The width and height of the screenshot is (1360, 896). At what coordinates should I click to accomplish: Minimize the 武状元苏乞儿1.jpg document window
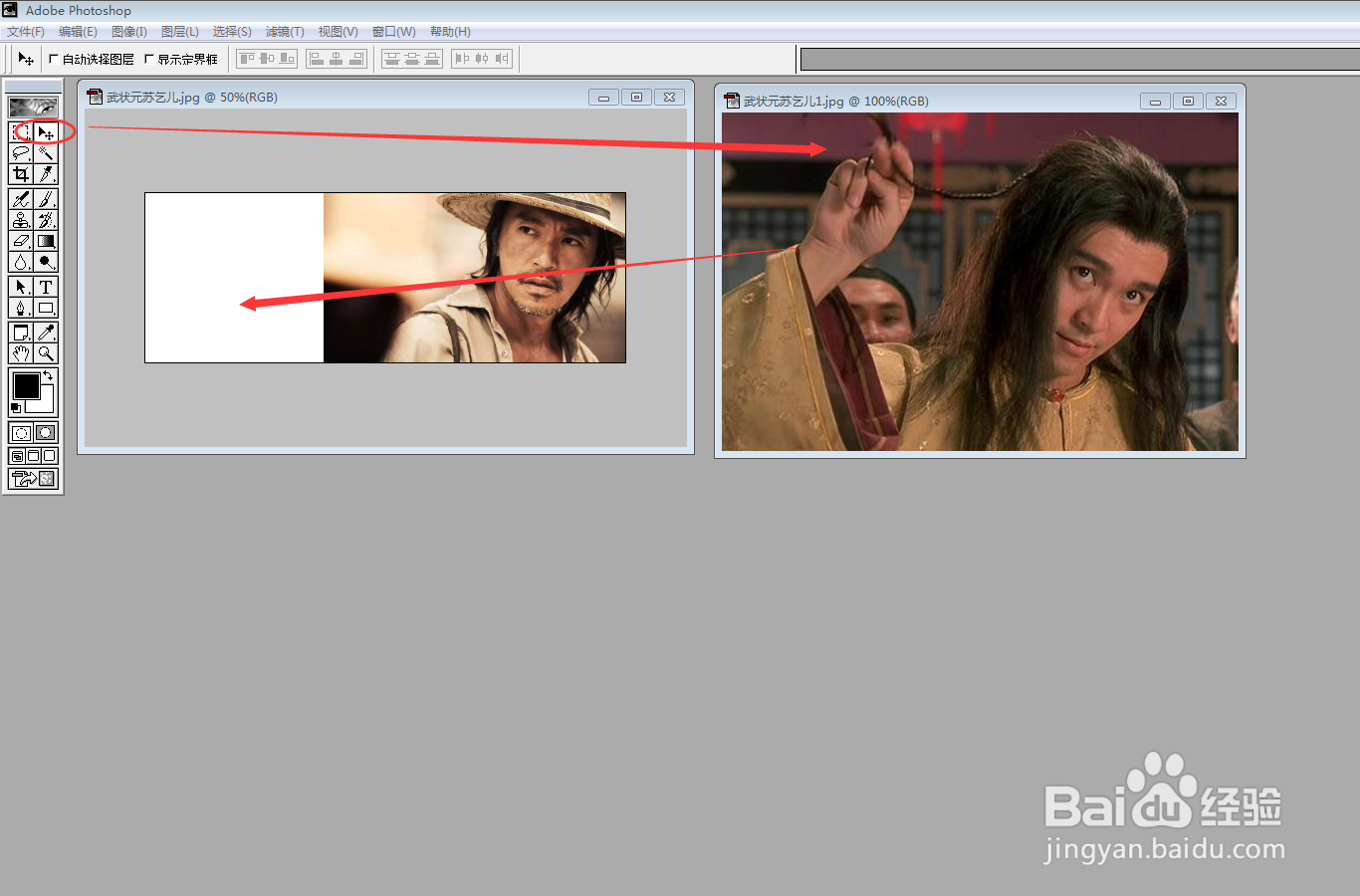point(1155,102)
